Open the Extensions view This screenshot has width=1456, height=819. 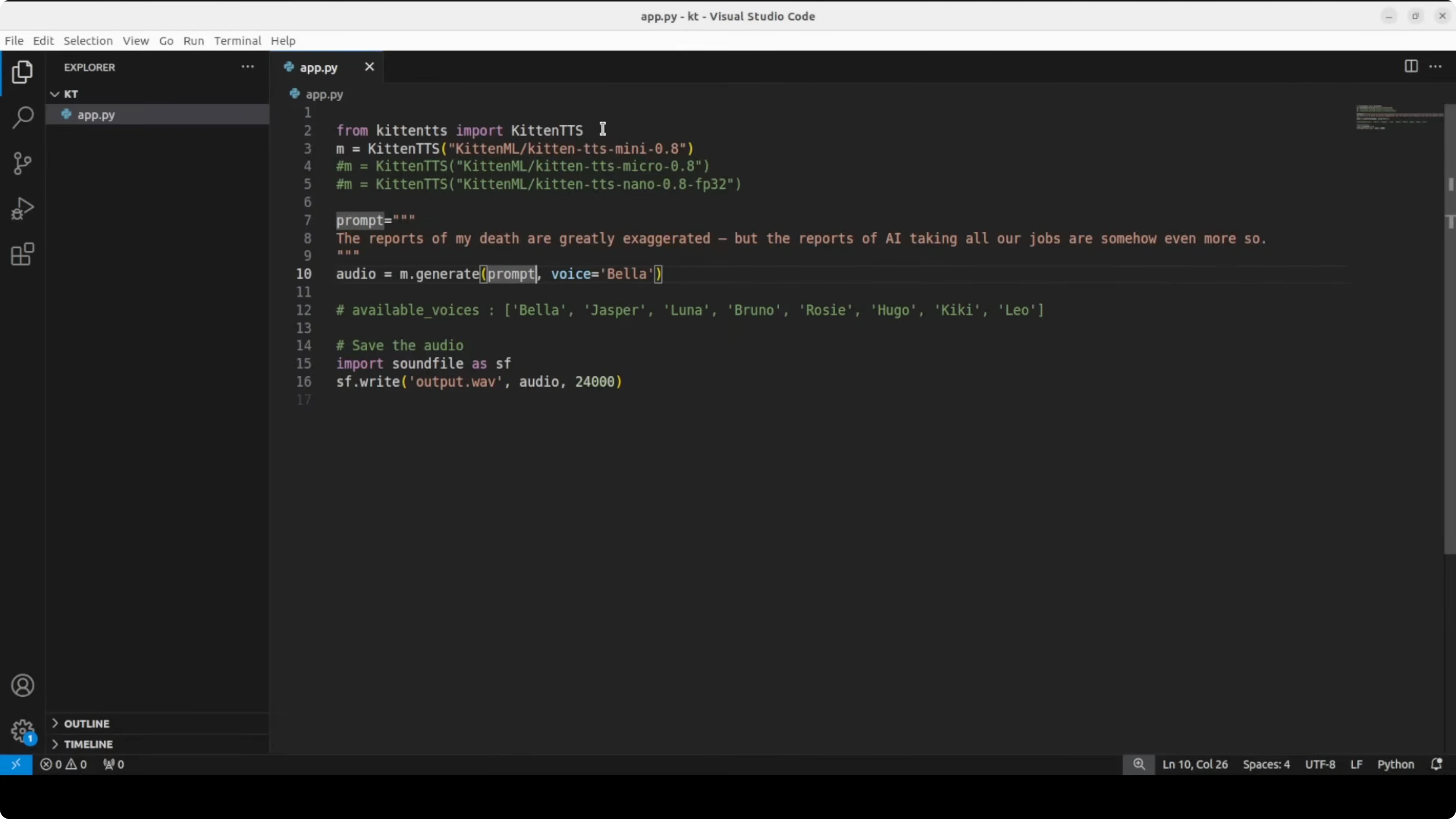tap(23, 254)
